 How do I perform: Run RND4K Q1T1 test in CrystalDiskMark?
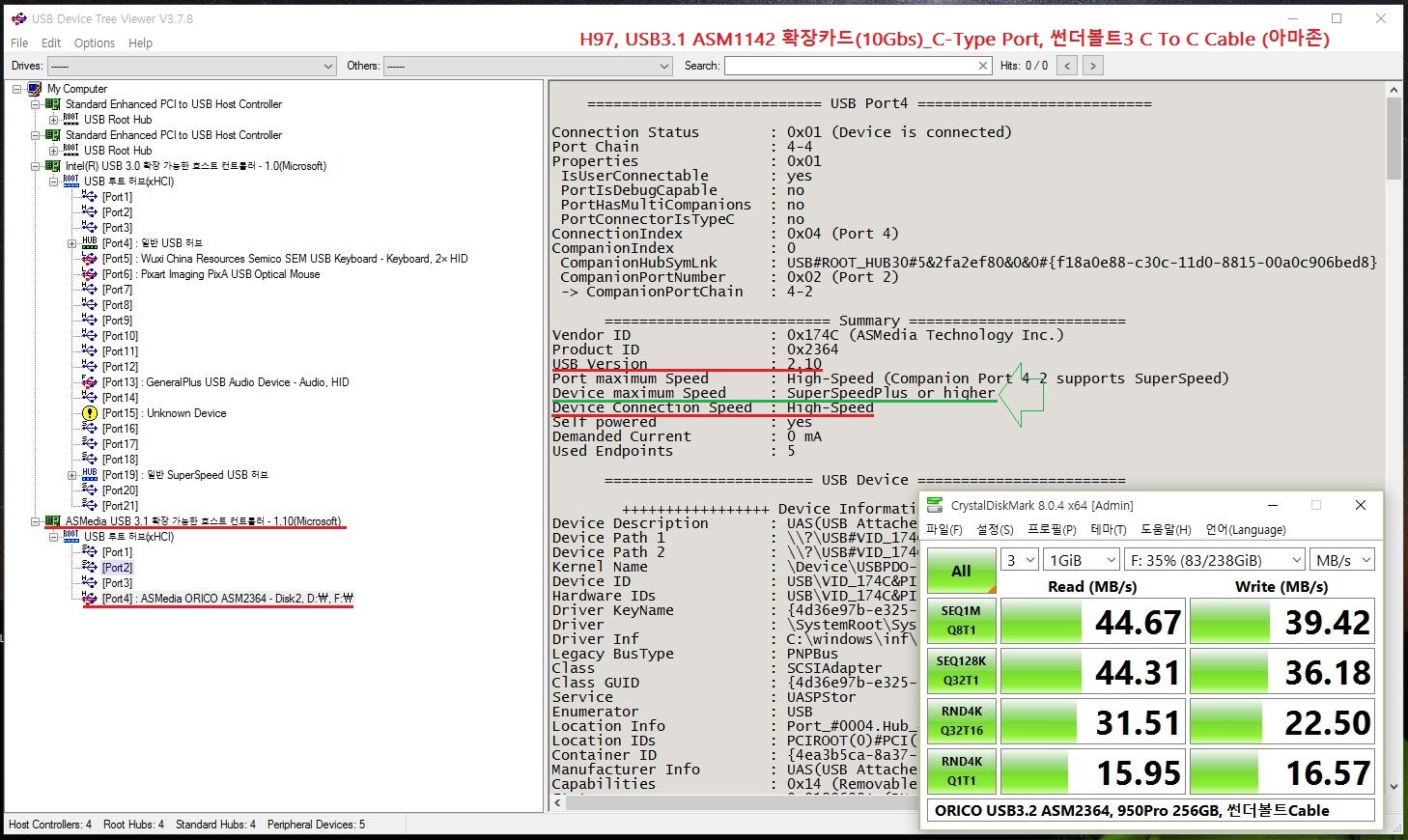[x=961, y=770]
